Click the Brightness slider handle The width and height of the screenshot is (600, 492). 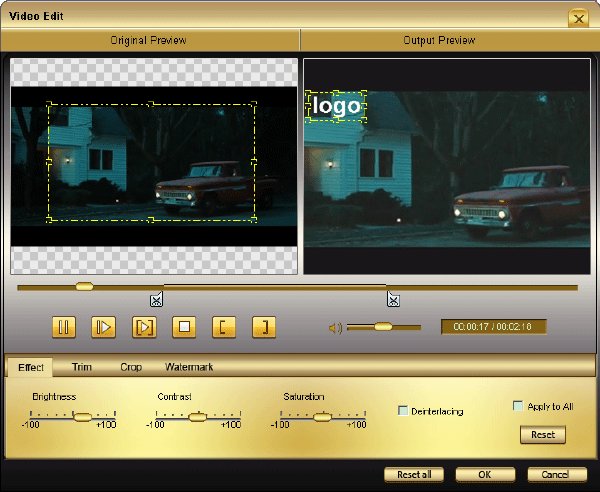click(82, 417)
